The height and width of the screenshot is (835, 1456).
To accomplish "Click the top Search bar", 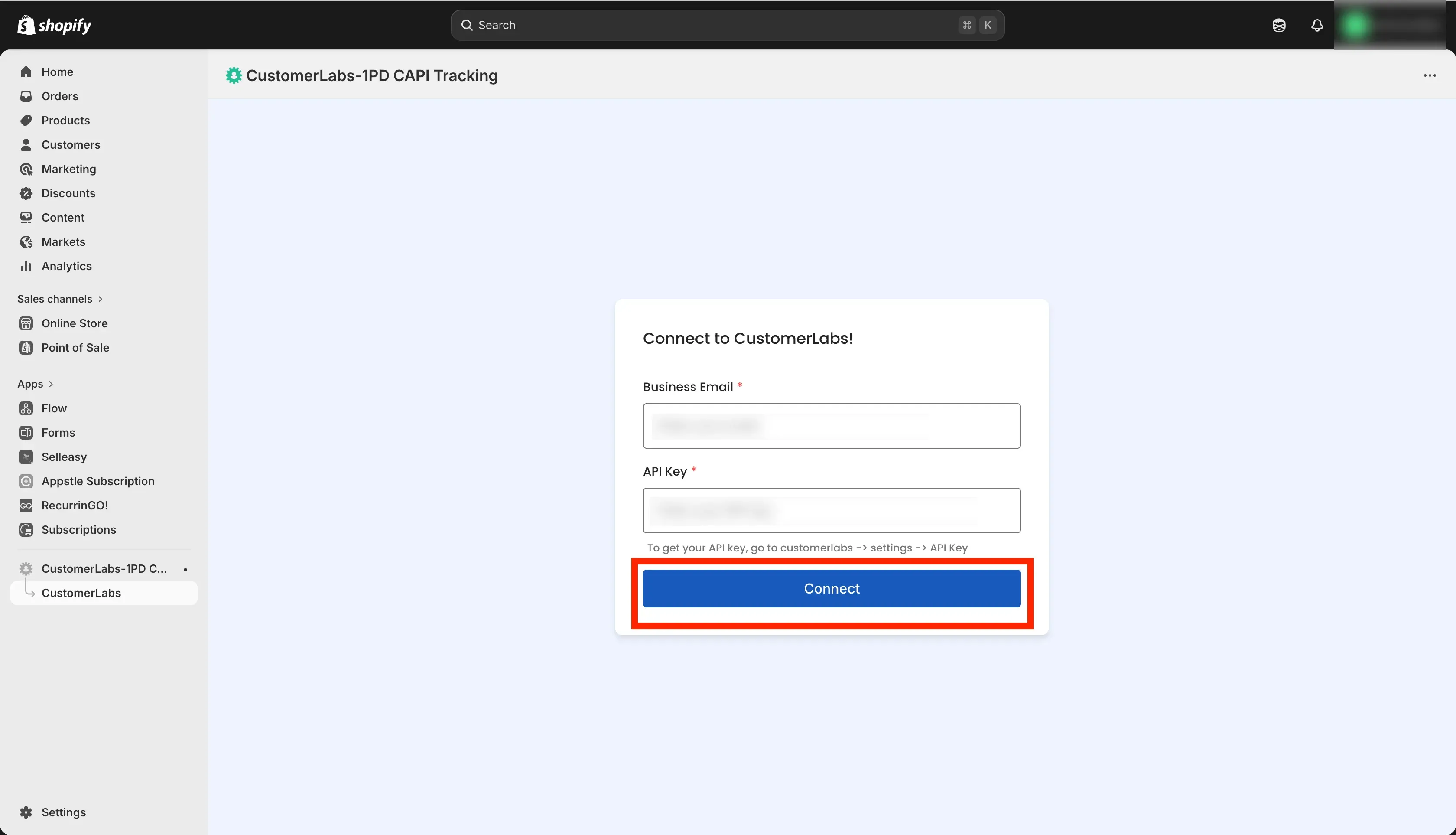I will pos(728,25).
